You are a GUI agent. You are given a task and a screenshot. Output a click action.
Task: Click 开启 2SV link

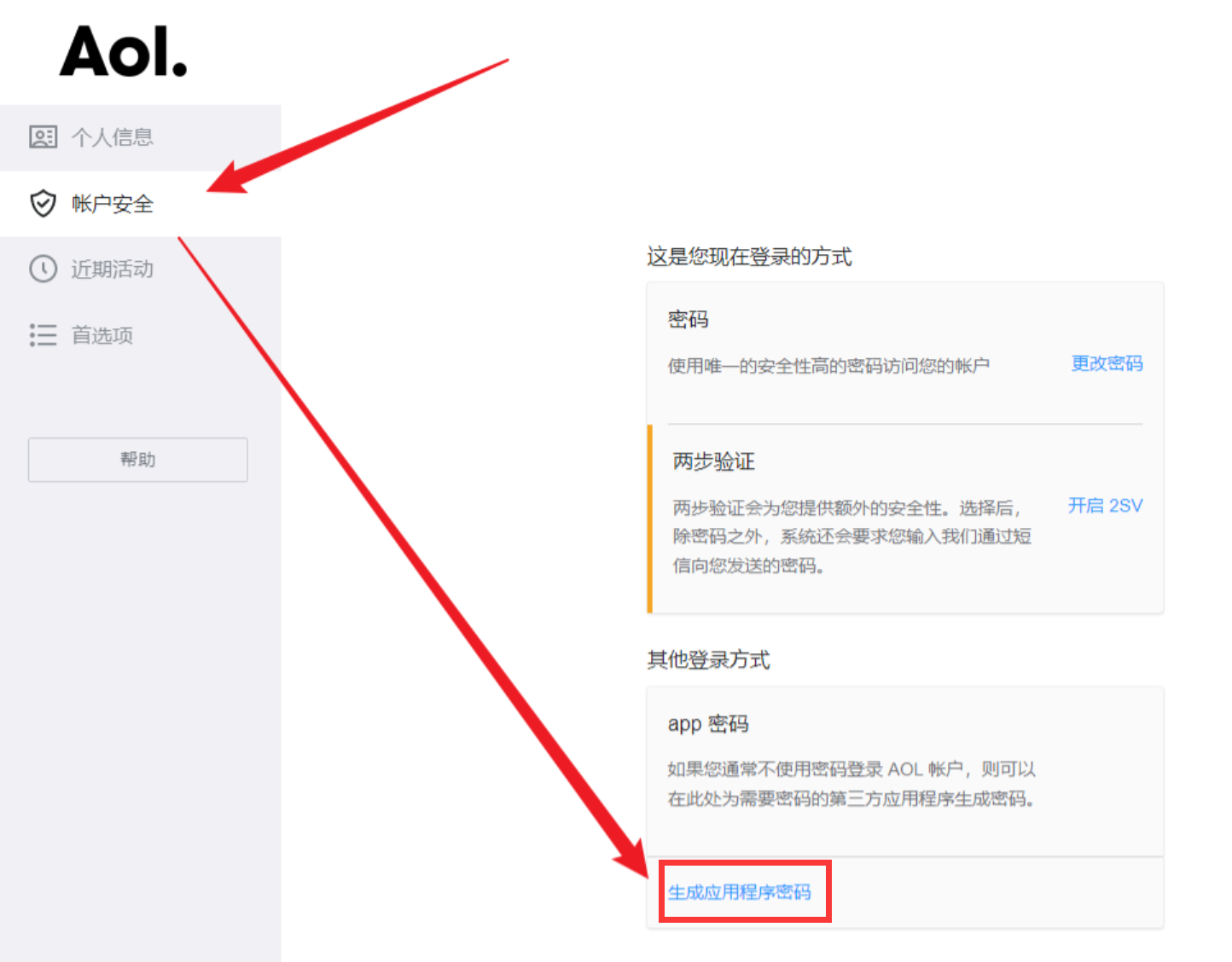[x=1105, y=506]
